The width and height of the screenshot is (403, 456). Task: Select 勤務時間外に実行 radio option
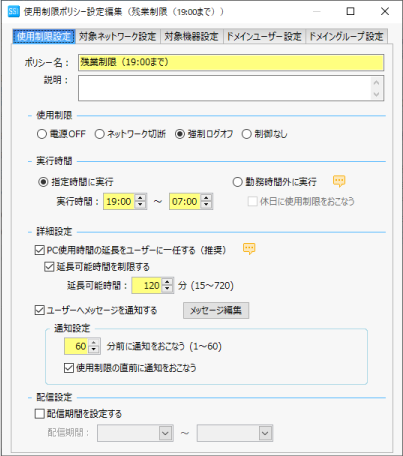pyautogui.click(x=237, y=182)
